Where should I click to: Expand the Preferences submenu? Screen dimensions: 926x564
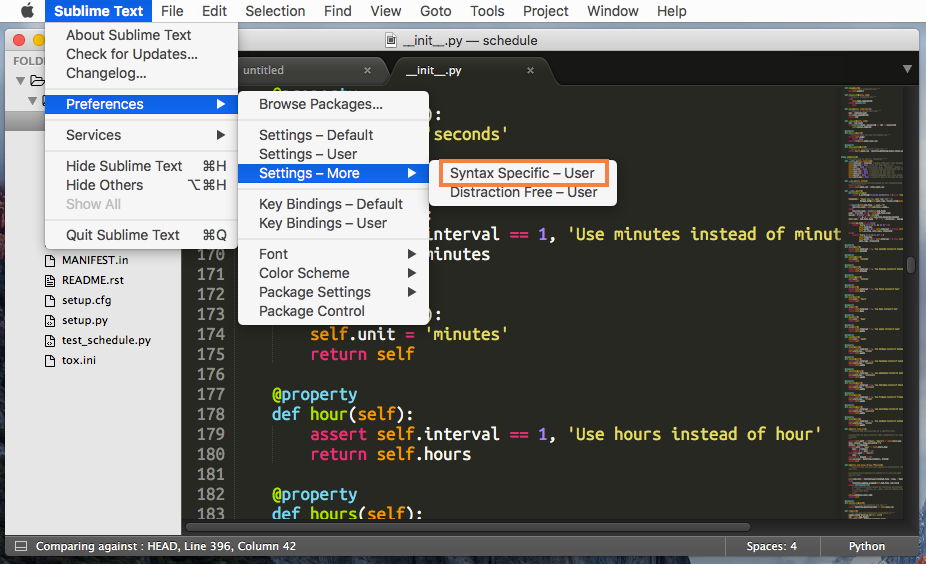(141, 104)
